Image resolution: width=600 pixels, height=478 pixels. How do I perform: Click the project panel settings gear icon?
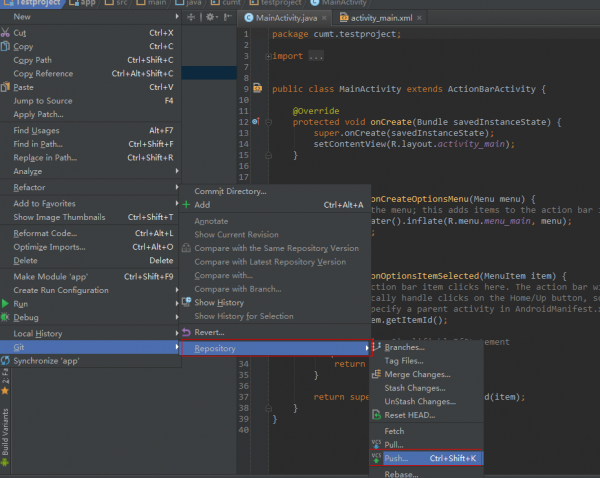[210, 17]
